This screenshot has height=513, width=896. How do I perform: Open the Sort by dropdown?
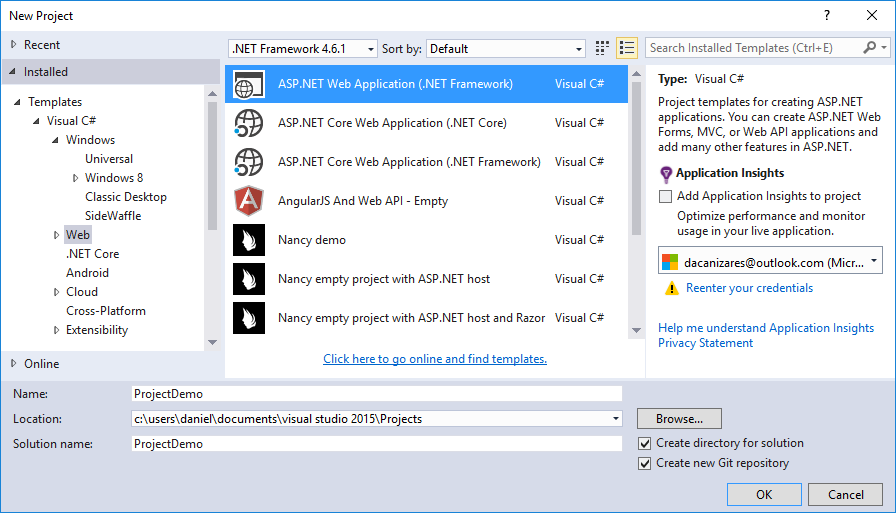click(506, 49)
